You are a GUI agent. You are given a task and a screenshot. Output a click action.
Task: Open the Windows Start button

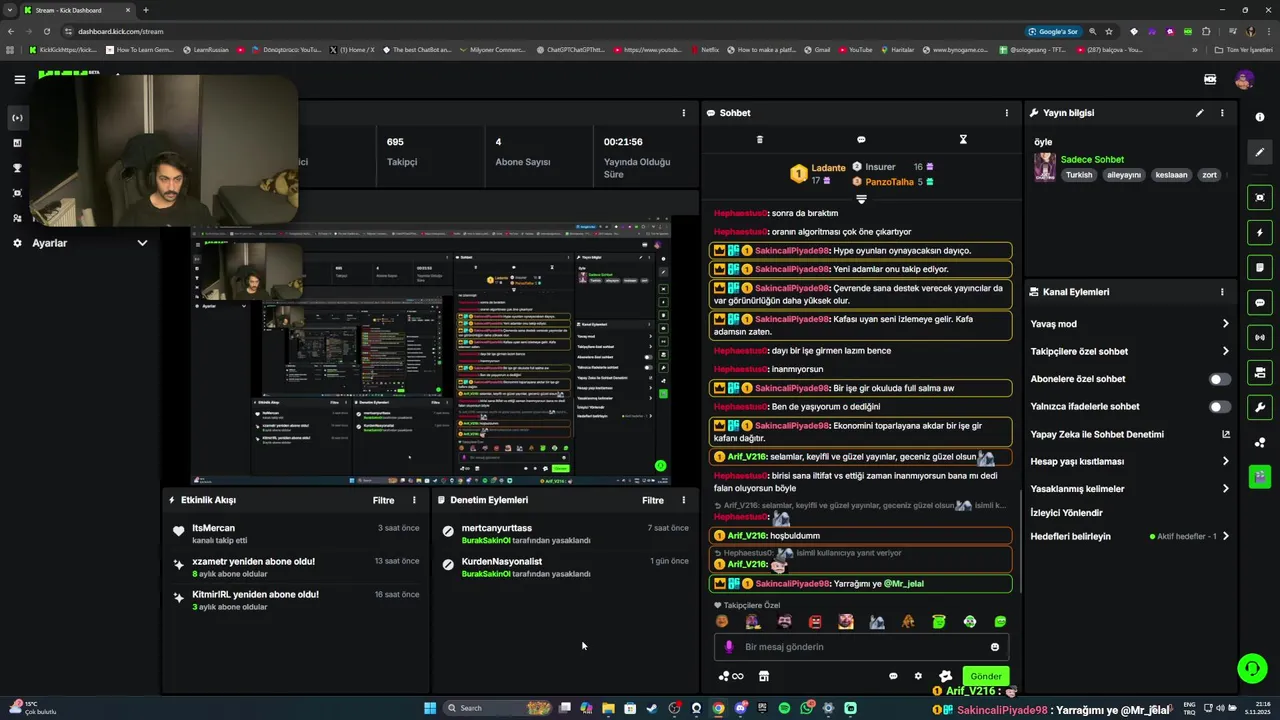(x=430, y=708)
